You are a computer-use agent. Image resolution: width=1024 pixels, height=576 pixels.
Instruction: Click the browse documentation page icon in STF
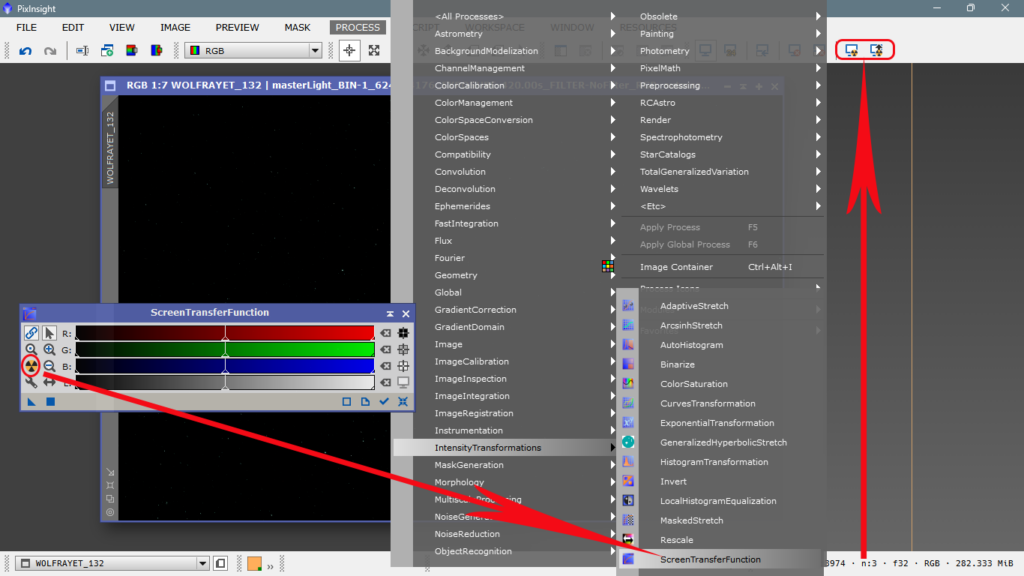[x=365, y=402]
